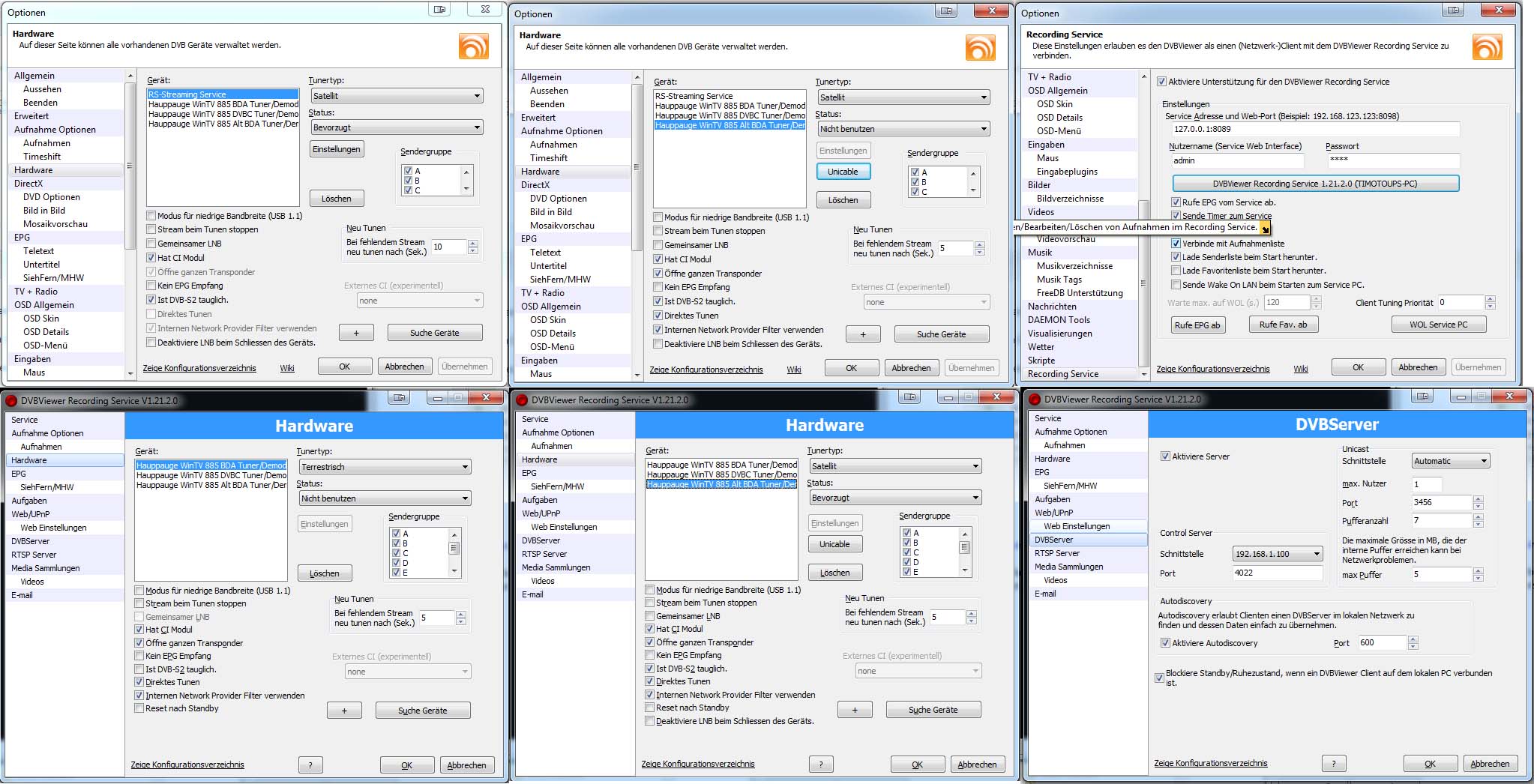This screenshot has height=784, width=1534.
Task: Select 'Visualisierungen' in options tree
Action: coord(1059,334)
